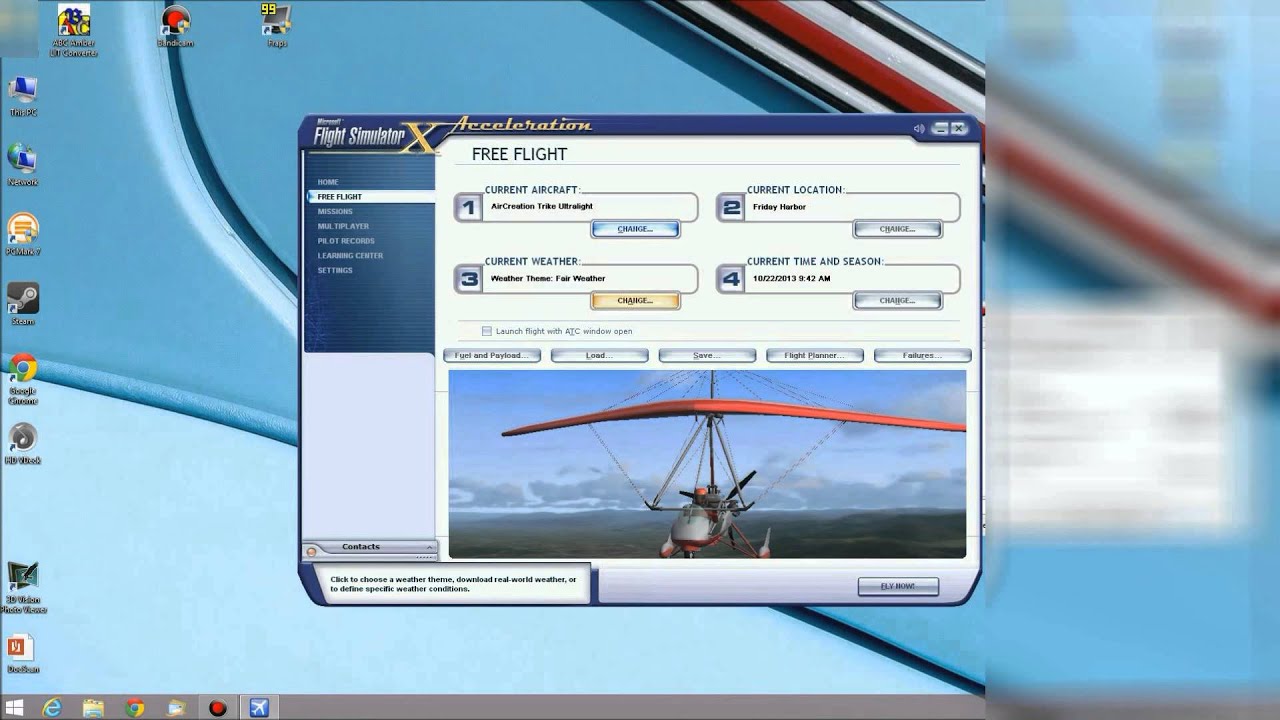The height and width of the screenshot is (720, 1280).
Task: Click the Contacts panel header
Action: 369,547
